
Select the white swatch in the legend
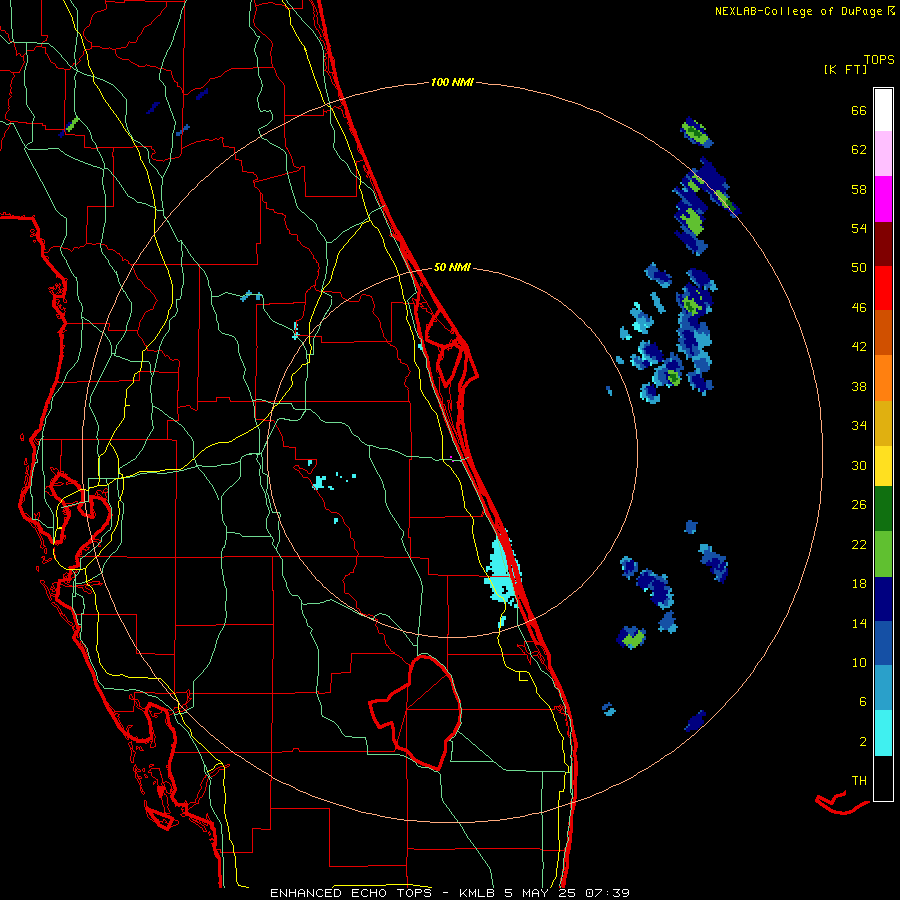(x=883, y=110)
